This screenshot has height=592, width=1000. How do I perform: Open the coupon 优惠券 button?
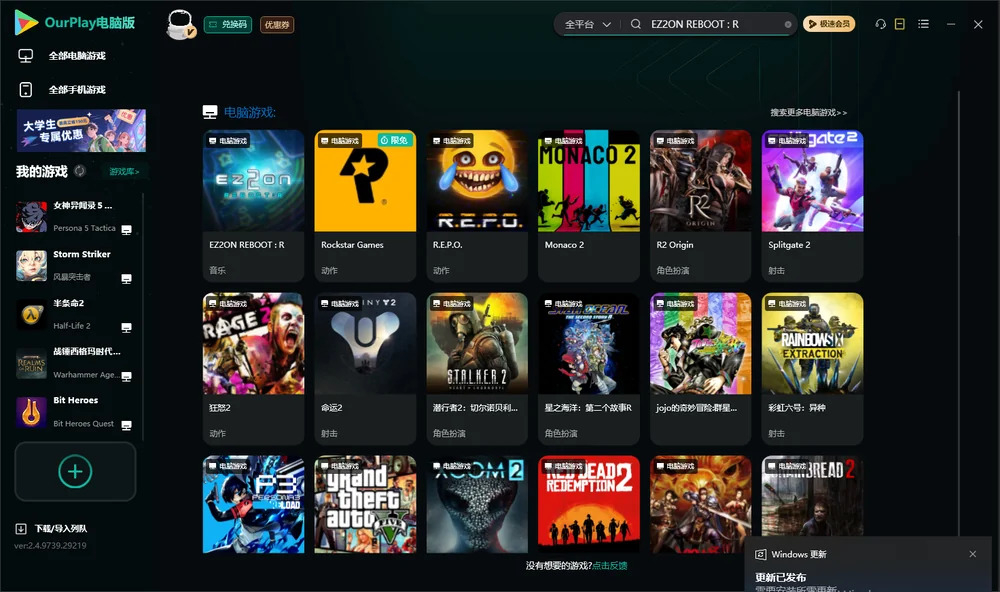[277, 24]
